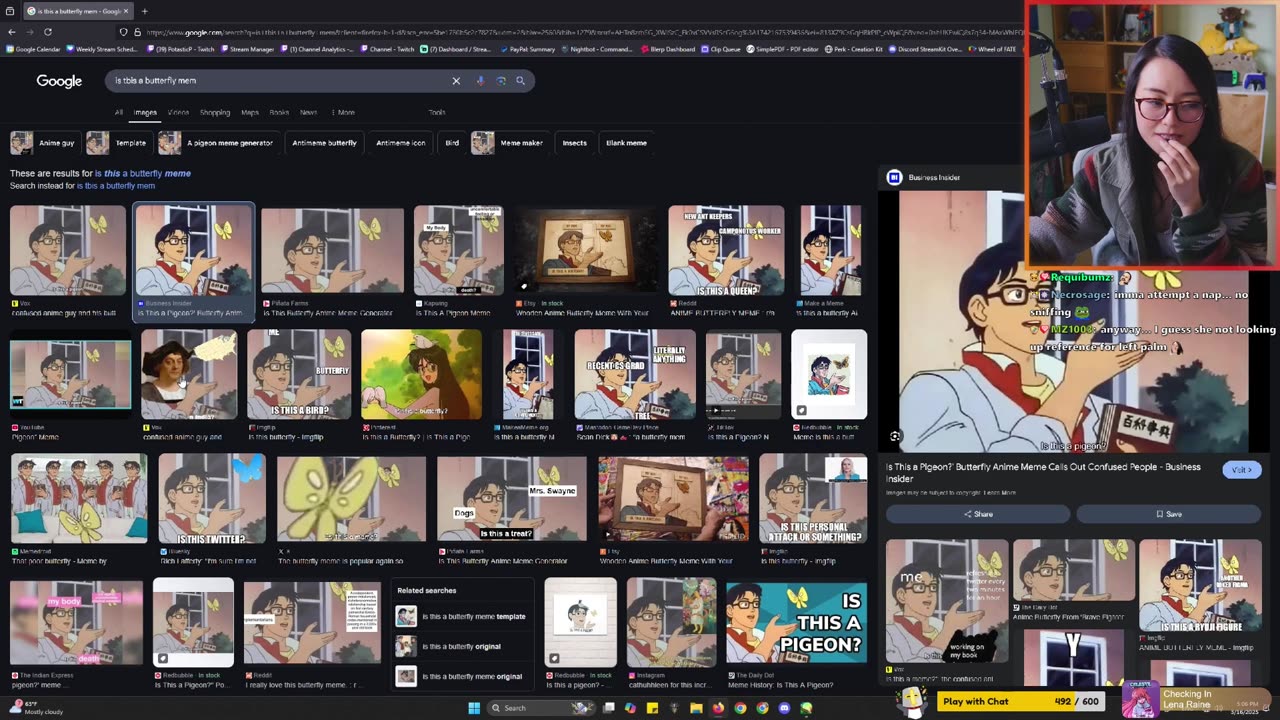Image resolution: width=1280 pixels, height=720 pixels.
Task: Open a new browser tab
Action: tap(145, 11)
